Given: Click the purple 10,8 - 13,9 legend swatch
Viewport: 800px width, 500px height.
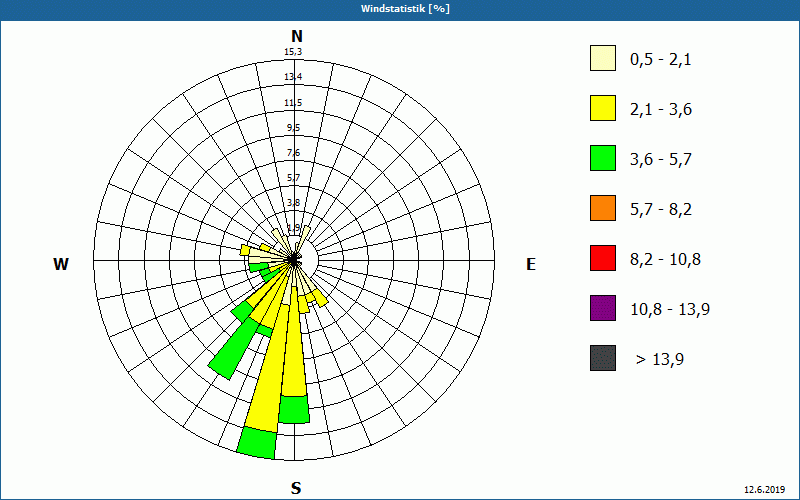Looking at the screenshot, I should pyautogui.click(x=603, y=308).
